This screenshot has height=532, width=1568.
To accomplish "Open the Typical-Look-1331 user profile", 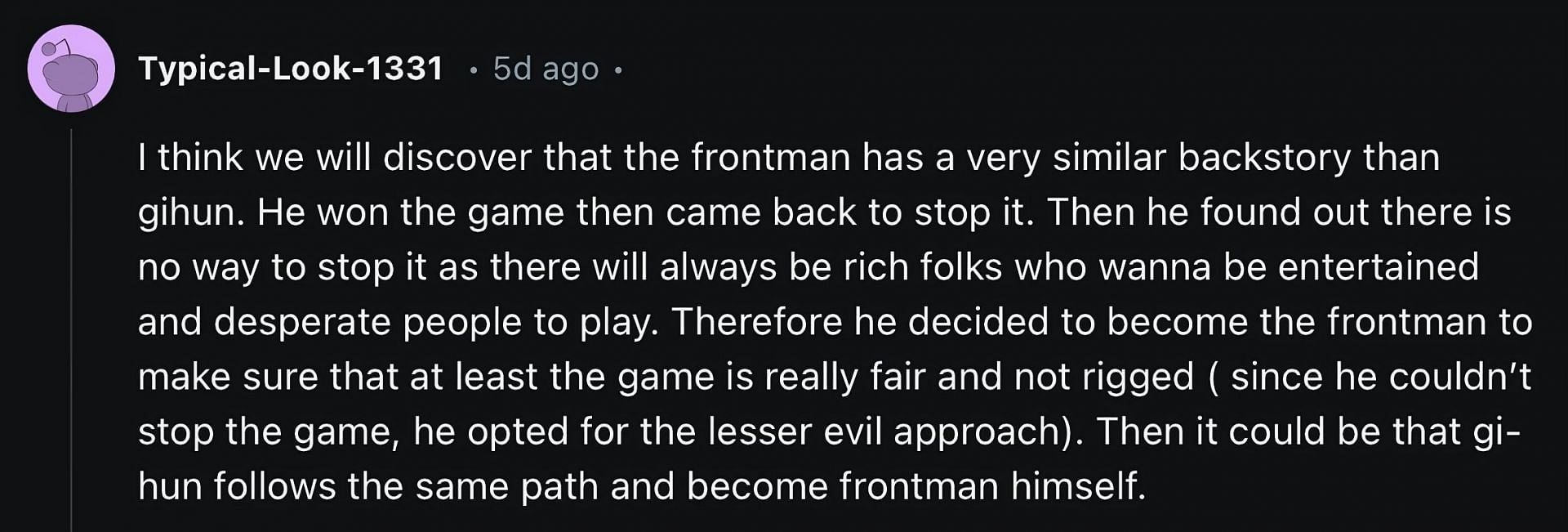I will [x=291, y=69].
